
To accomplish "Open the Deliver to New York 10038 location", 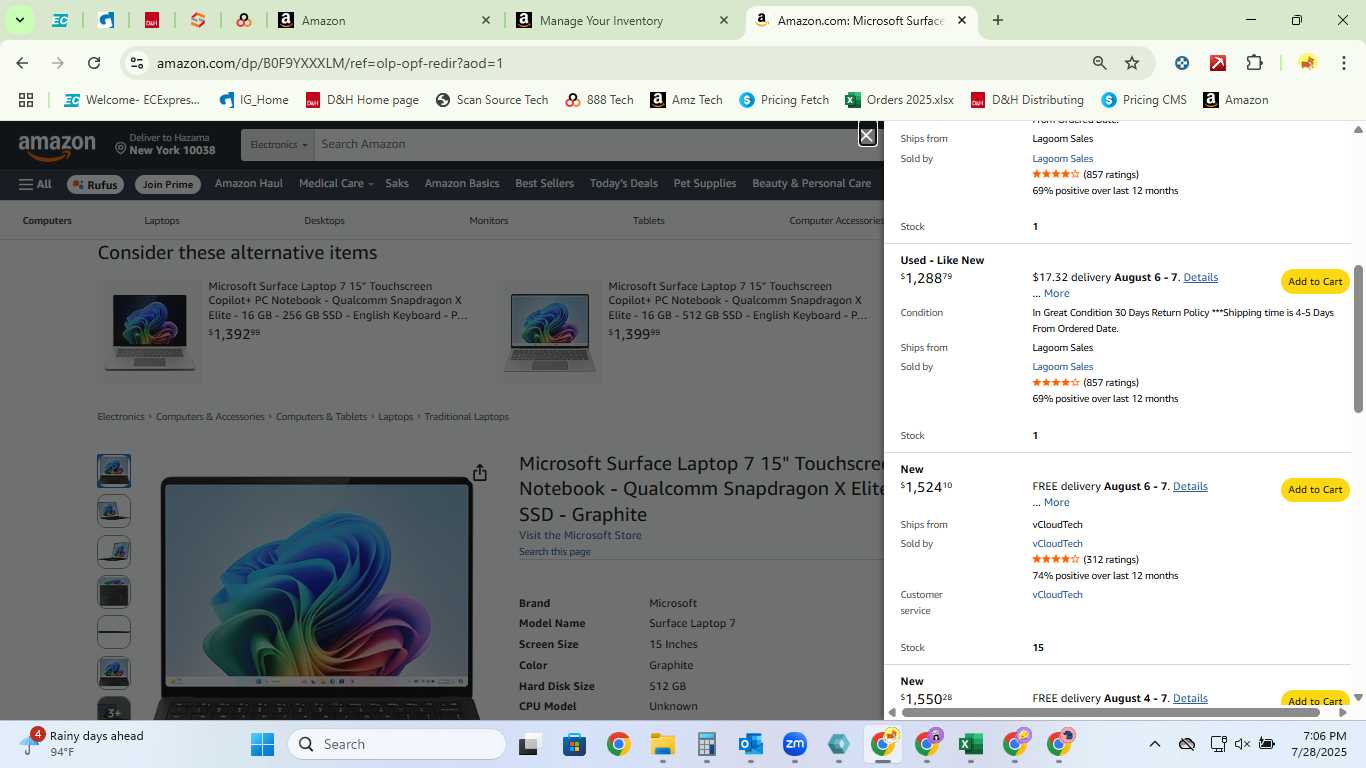I will pyautogui.click(x=165, y=144).
